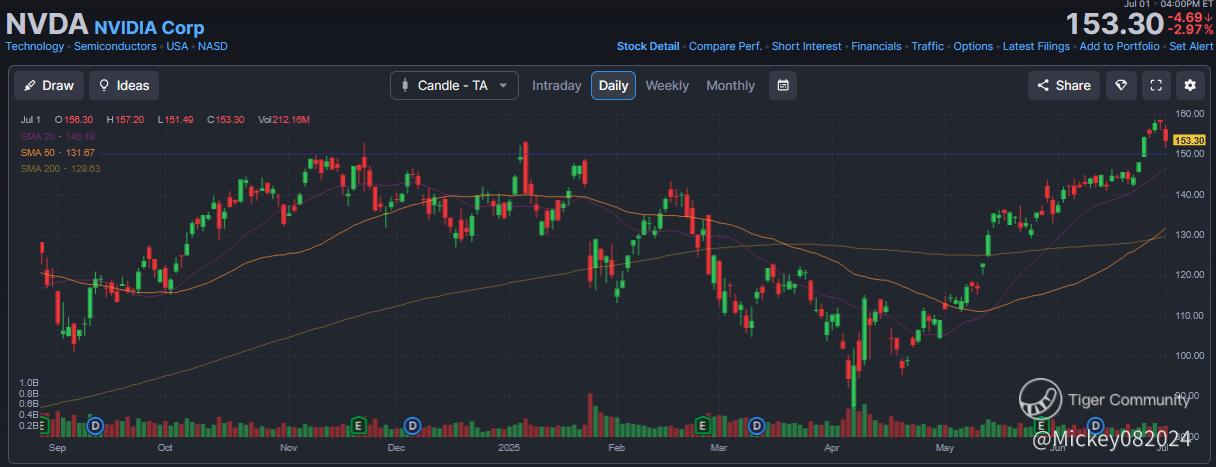Click the Vol 212.16M readout
The width and height of the screenshot is (1216, 467).
284,120
